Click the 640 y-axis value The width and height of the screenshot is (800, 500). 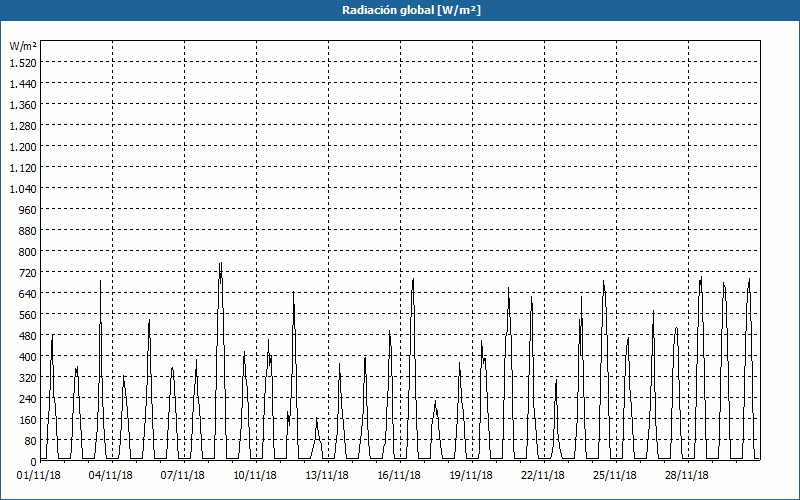coord(28,294)
